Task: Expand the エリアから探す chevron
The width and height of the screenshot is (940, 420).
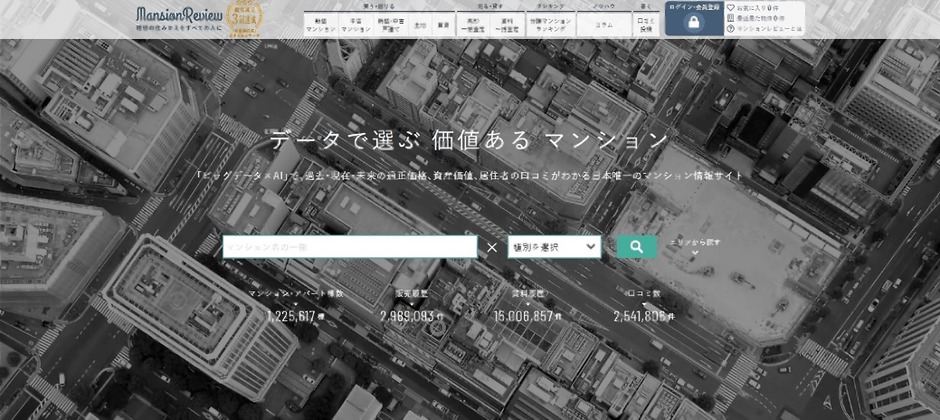Action: [695, 254]
